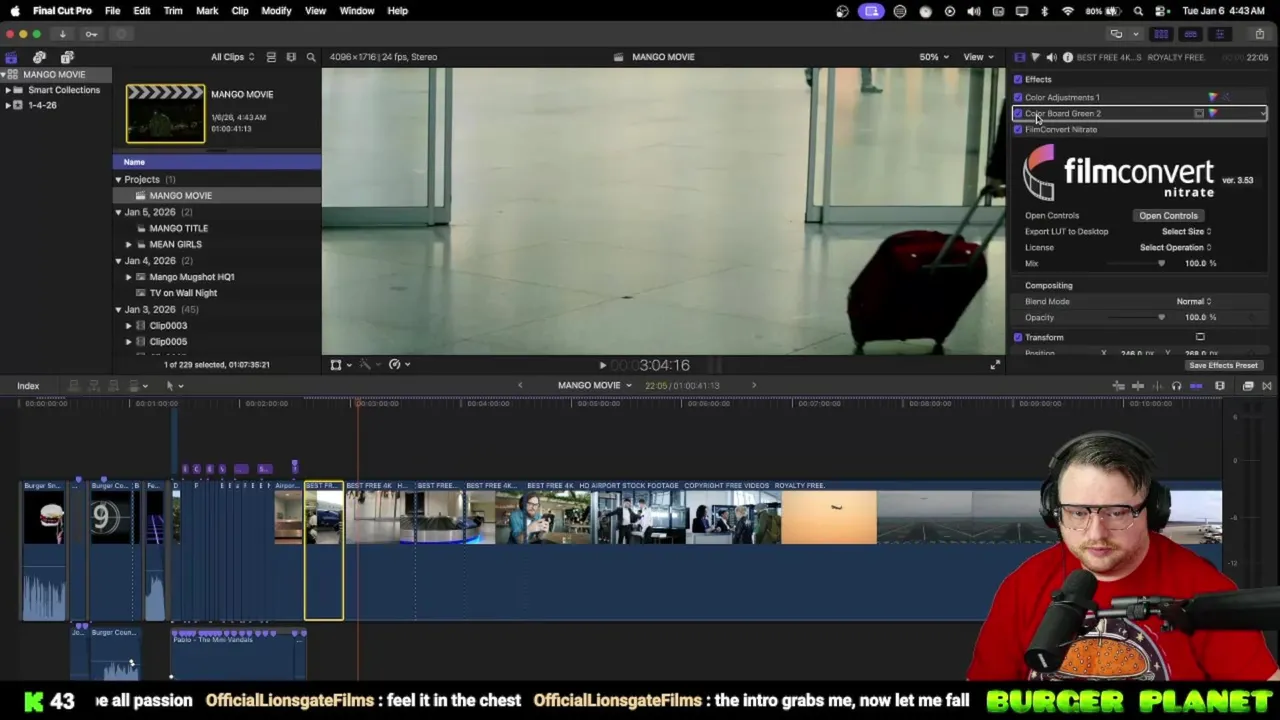This screenshot has width=1280, height=720.
Task: Open the File menu
Action: click(112, 11)
